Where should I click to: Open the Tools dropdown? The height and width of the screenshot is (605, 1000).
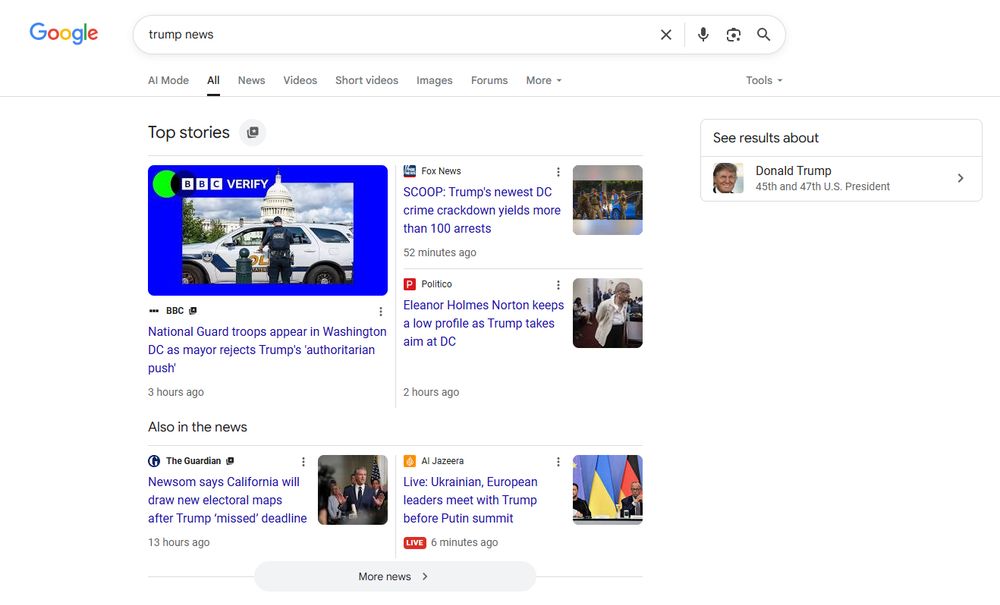click(x=764, y=80)
